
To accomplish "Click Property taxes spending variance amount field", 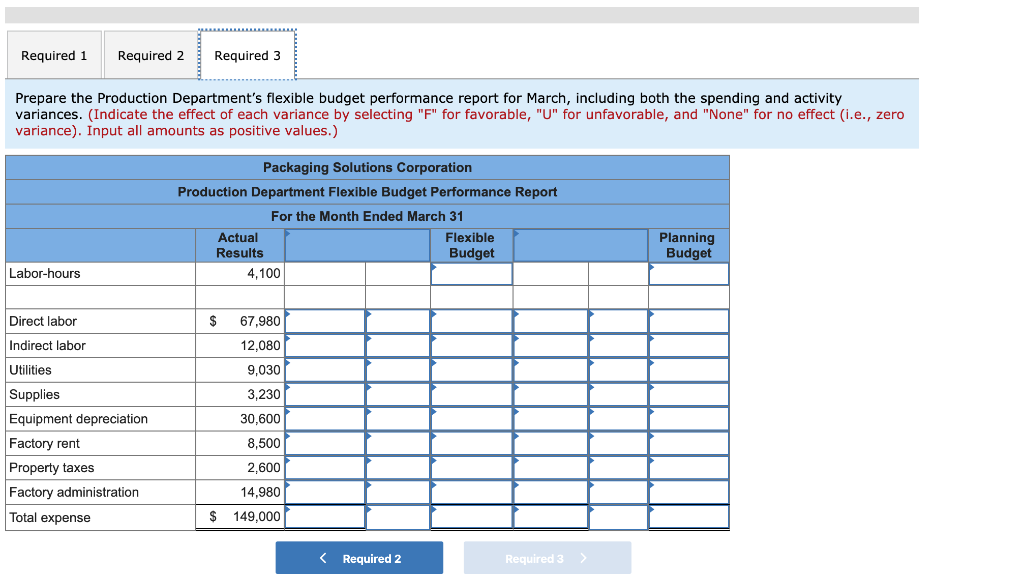I will [x=325, y=468].
